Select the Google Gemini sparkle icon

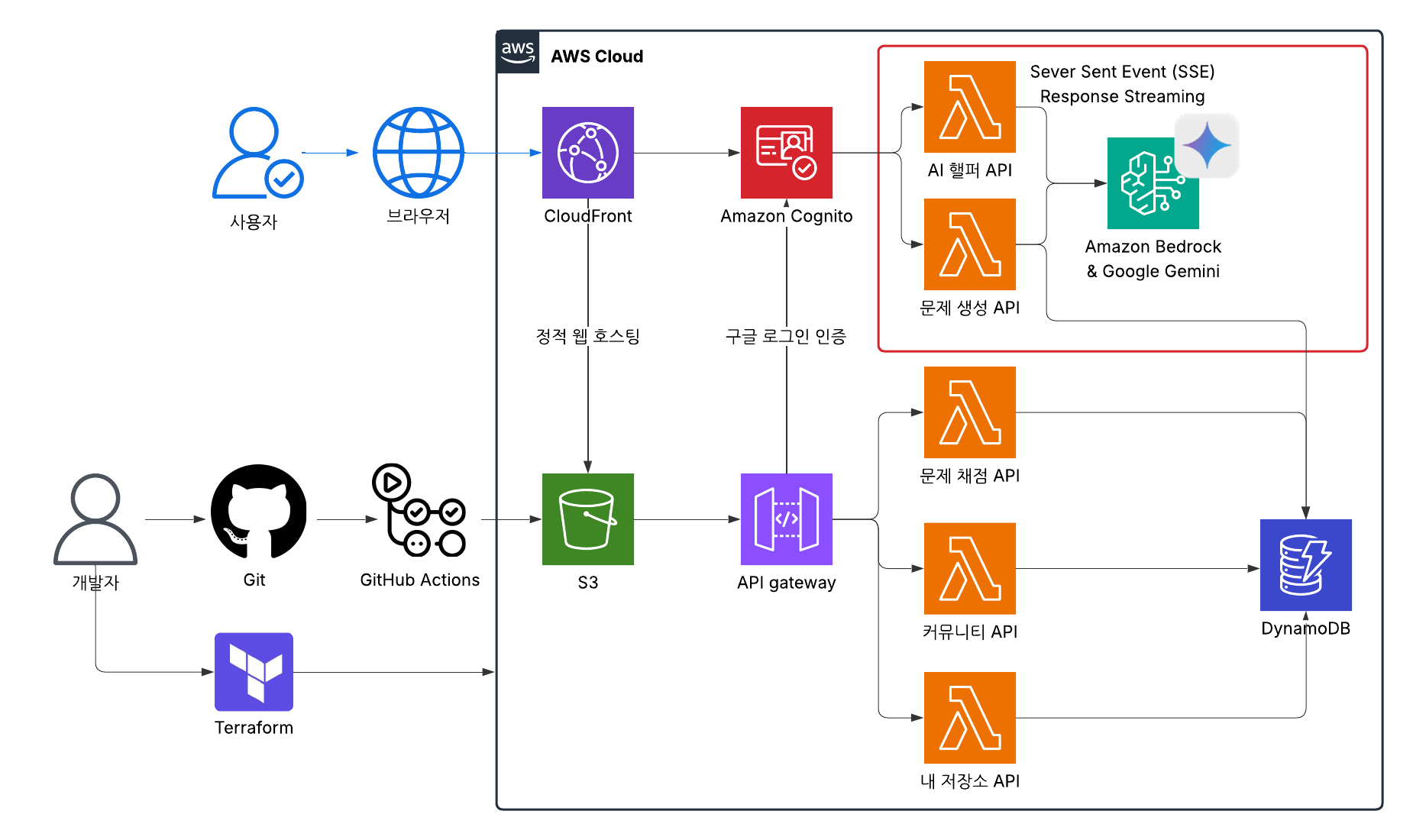1207,146
